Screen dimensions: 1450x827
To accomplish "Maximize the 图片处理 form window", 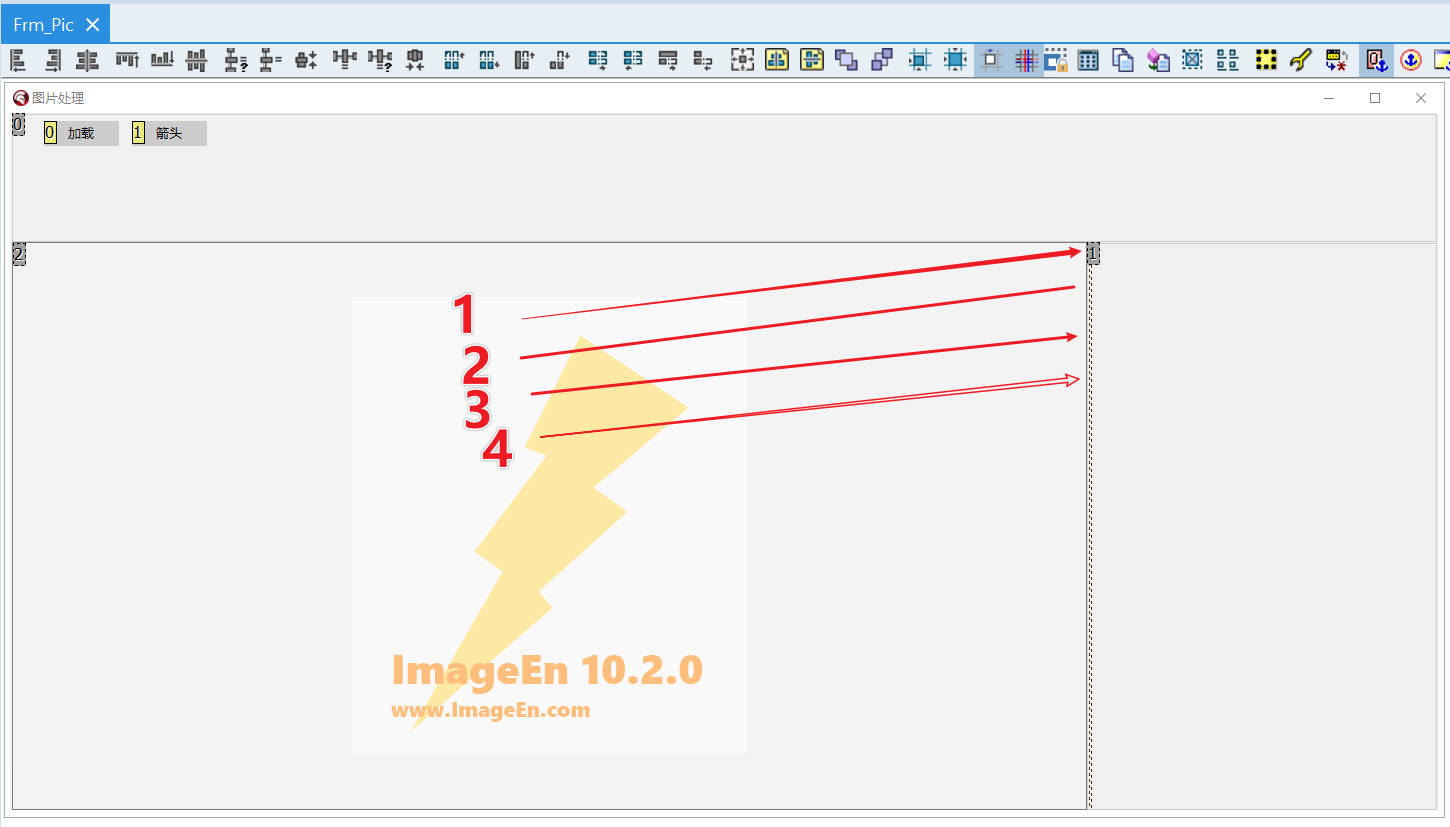I will pos(1375,98).
